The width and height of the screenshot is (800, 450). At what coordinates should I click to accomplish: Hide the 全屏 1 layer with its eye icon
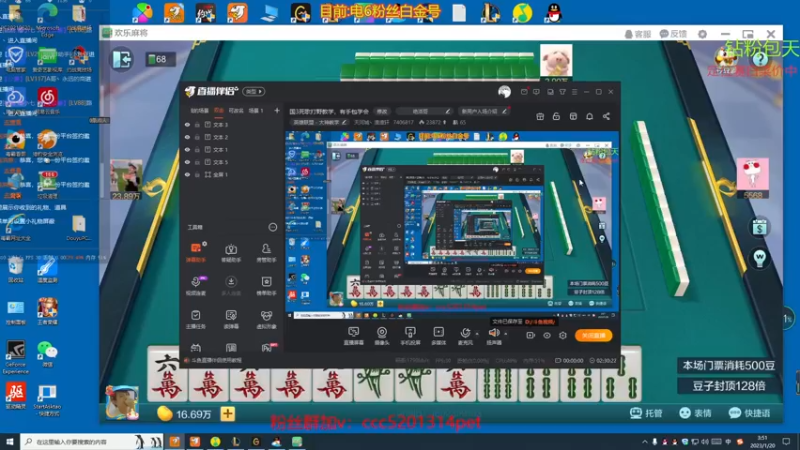[187, 174]
